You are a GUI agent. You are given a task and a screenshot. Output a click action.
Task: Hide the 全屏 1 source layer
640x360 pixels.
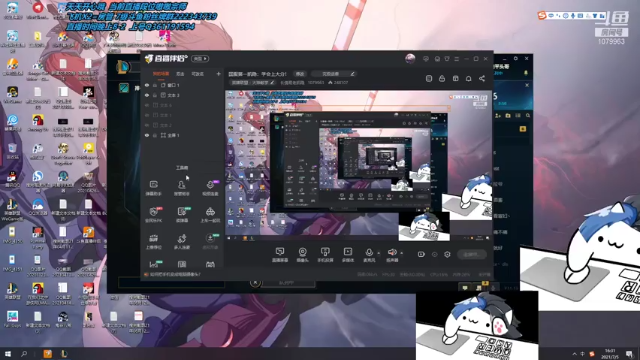click(x=147, y=135)
